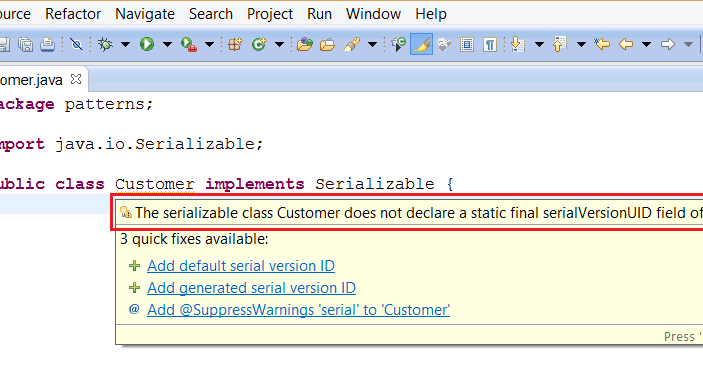Image resolution: width=703 pixels, height=369 pixels.
Task: Launch Debug with the bug icon
Action: click(105, 44)
